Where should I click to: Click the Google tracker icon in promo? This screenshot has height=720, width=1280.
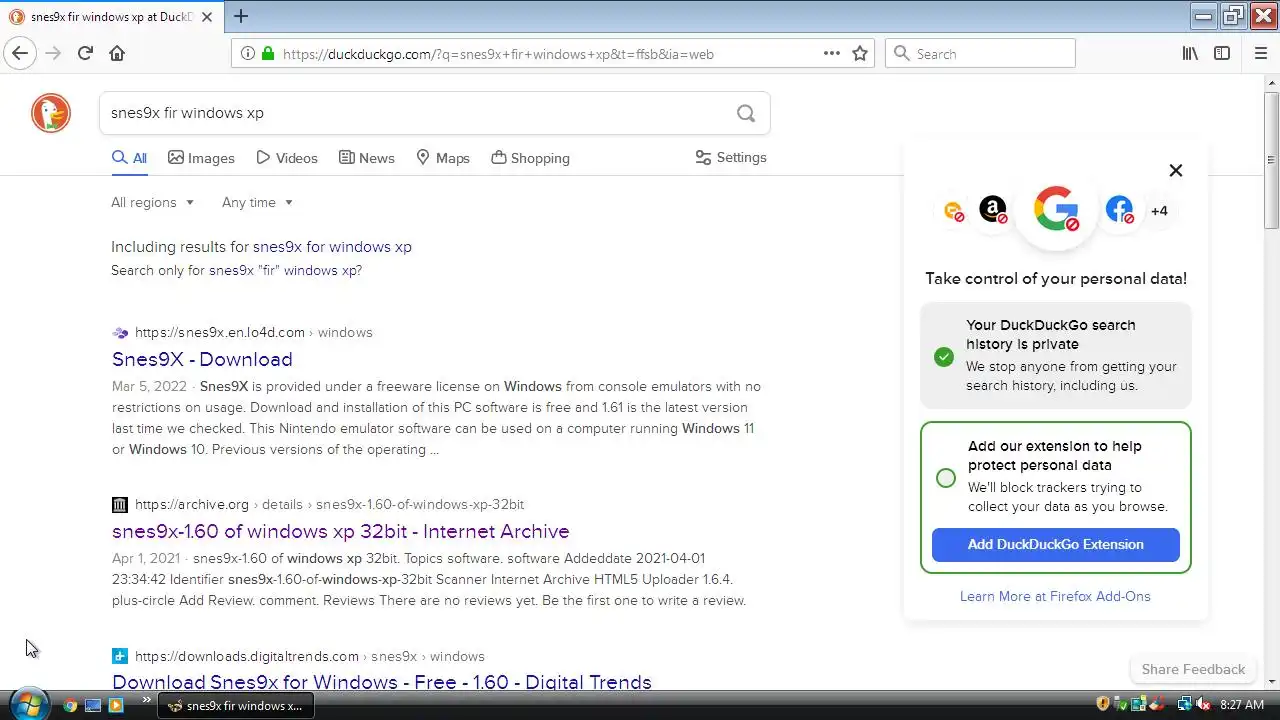coord(1056,210)
